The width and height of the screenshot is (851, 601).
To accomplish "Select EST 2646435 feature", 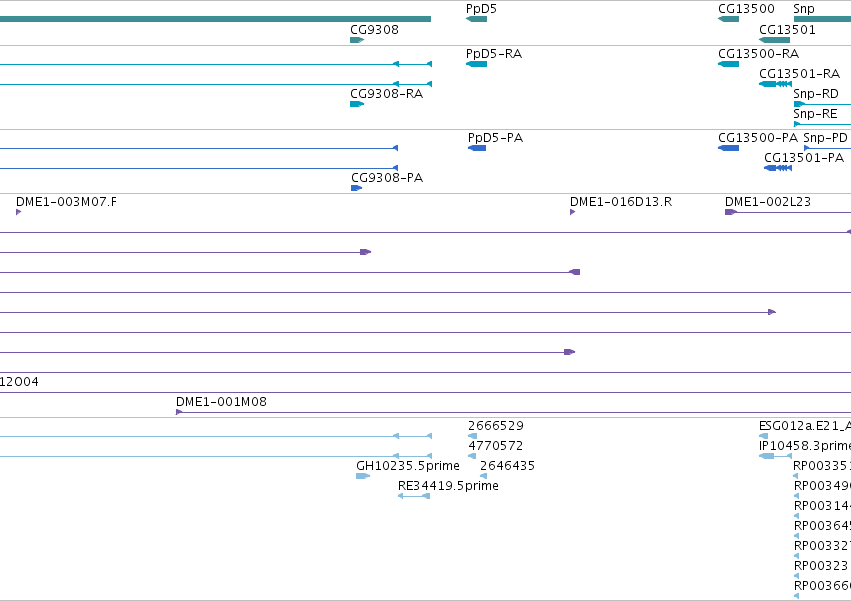I will click(484, 476).
